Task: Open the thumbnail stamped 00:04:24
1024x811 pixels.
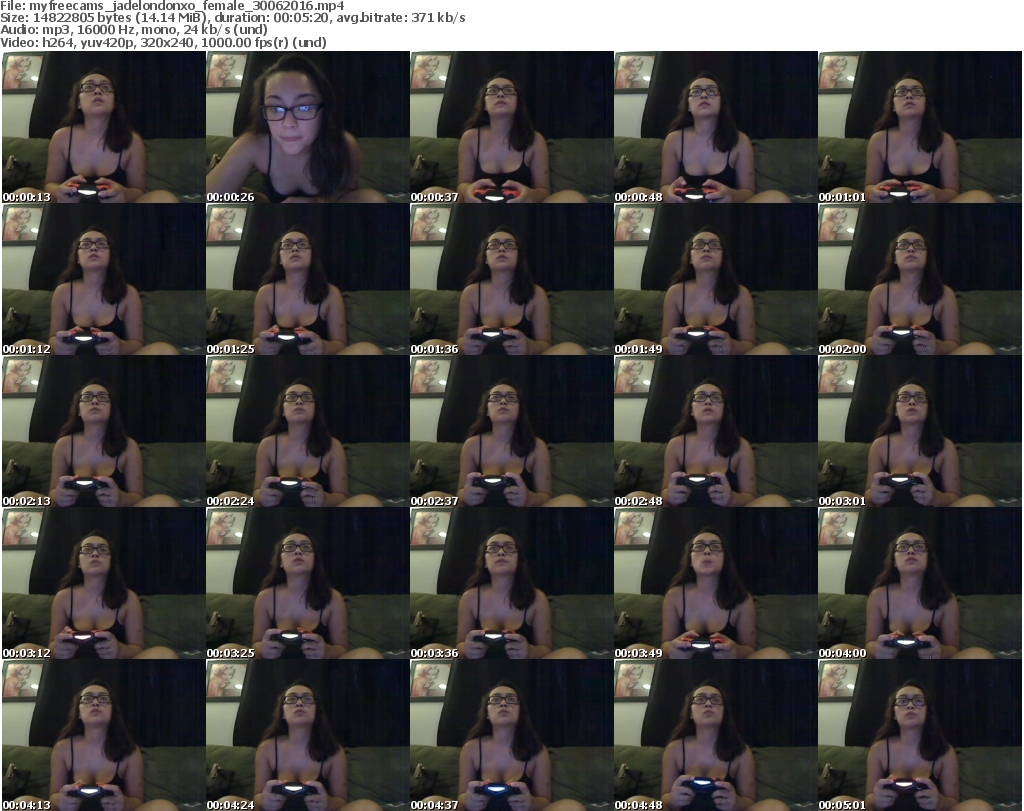Action: 308,736
